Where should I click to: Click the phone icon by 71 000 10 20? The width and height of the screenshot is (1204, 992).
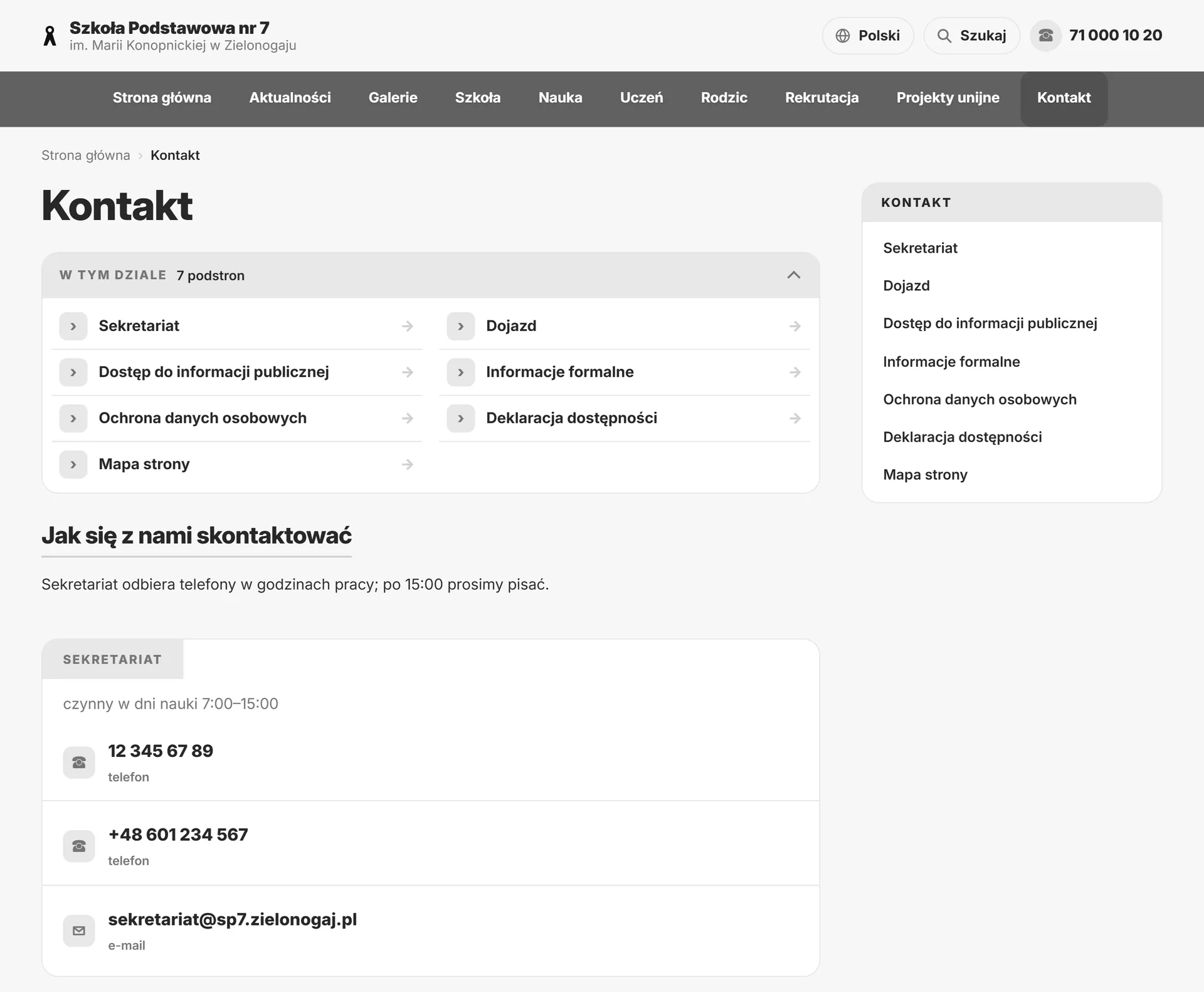click(1045, 35)
